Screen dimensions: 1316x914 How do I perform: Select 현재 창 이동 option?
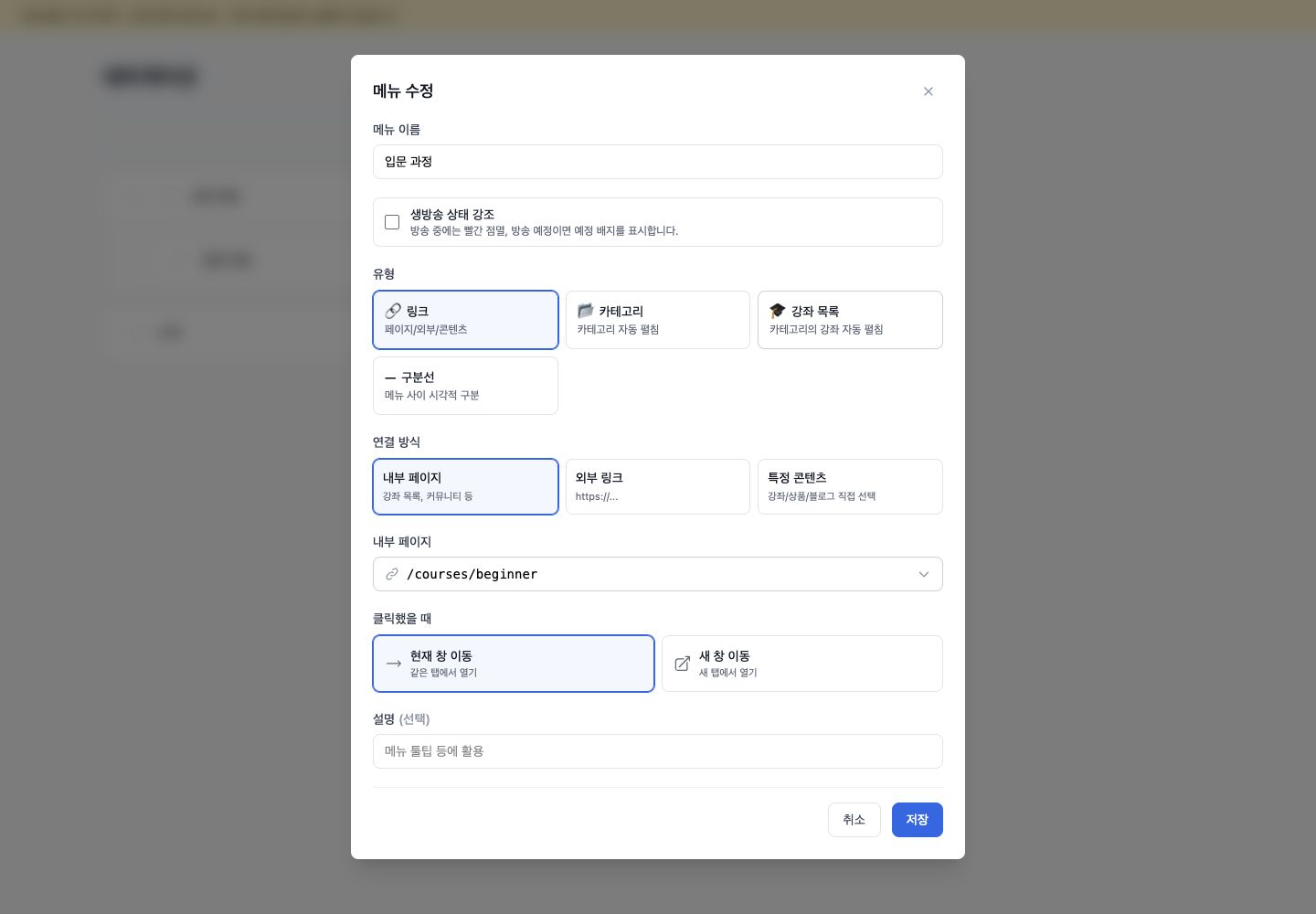click(514, 664)
